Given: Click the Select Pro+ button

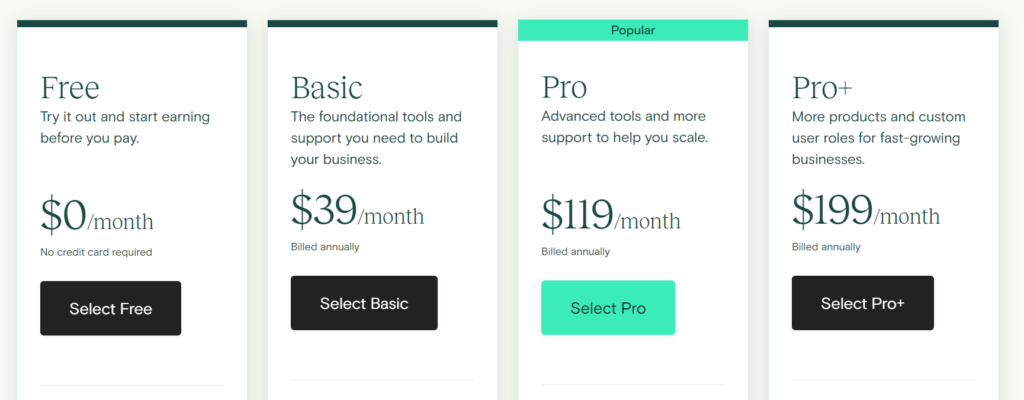Looking at the screenshot, I should [863, 303].
